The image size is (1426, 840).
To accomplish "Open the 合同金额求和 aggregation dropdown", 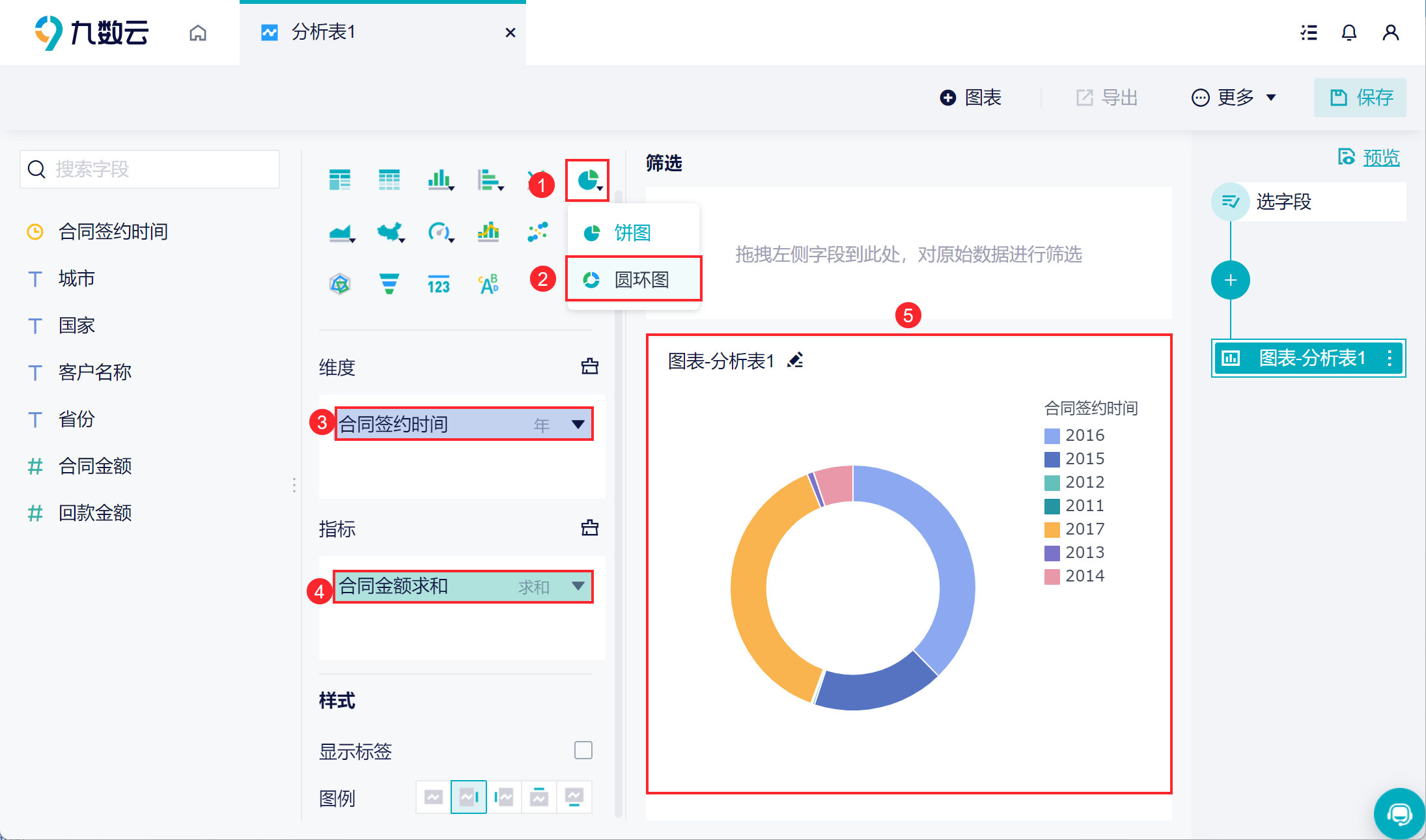I will click(578, 586).
